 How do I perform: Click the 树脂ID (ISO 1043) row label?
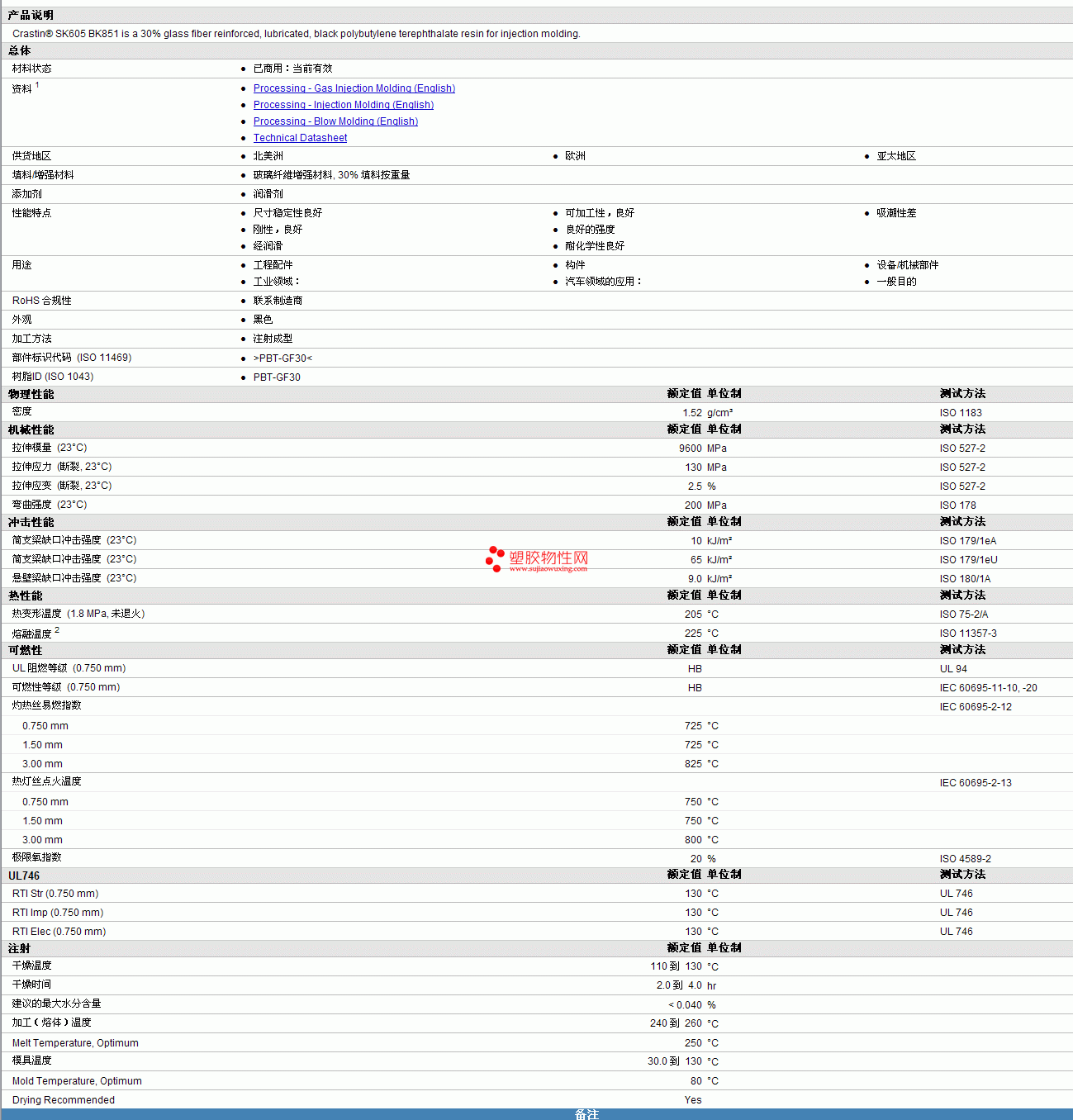tap(53, 377)
